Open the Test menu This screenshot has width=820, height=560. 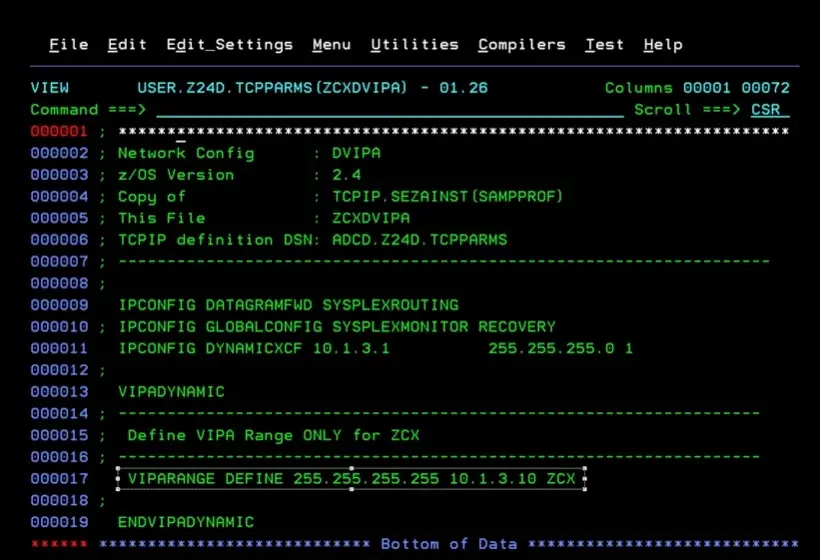605,45
